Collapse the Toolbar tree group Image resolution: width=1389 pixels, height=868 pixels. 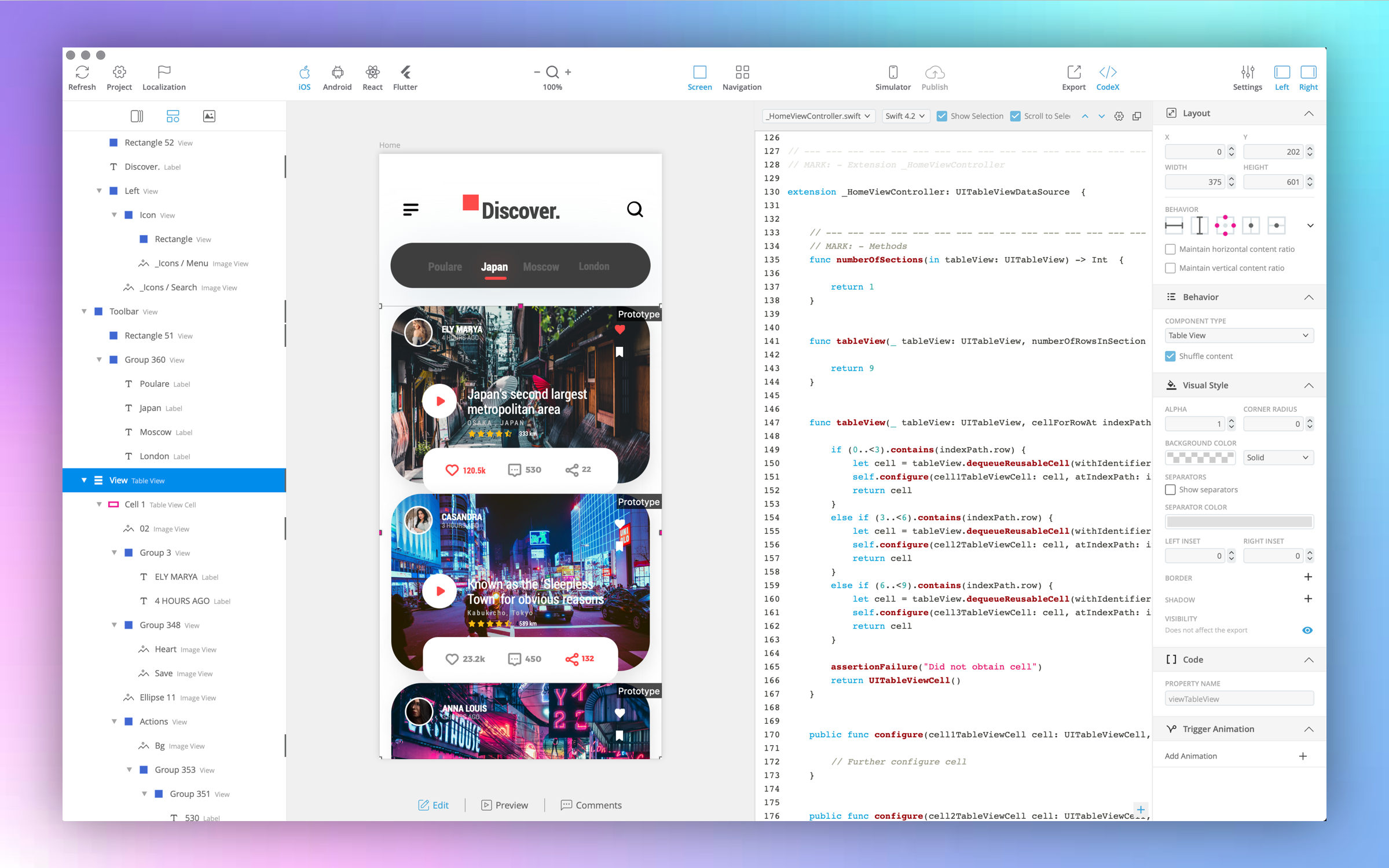85,312
